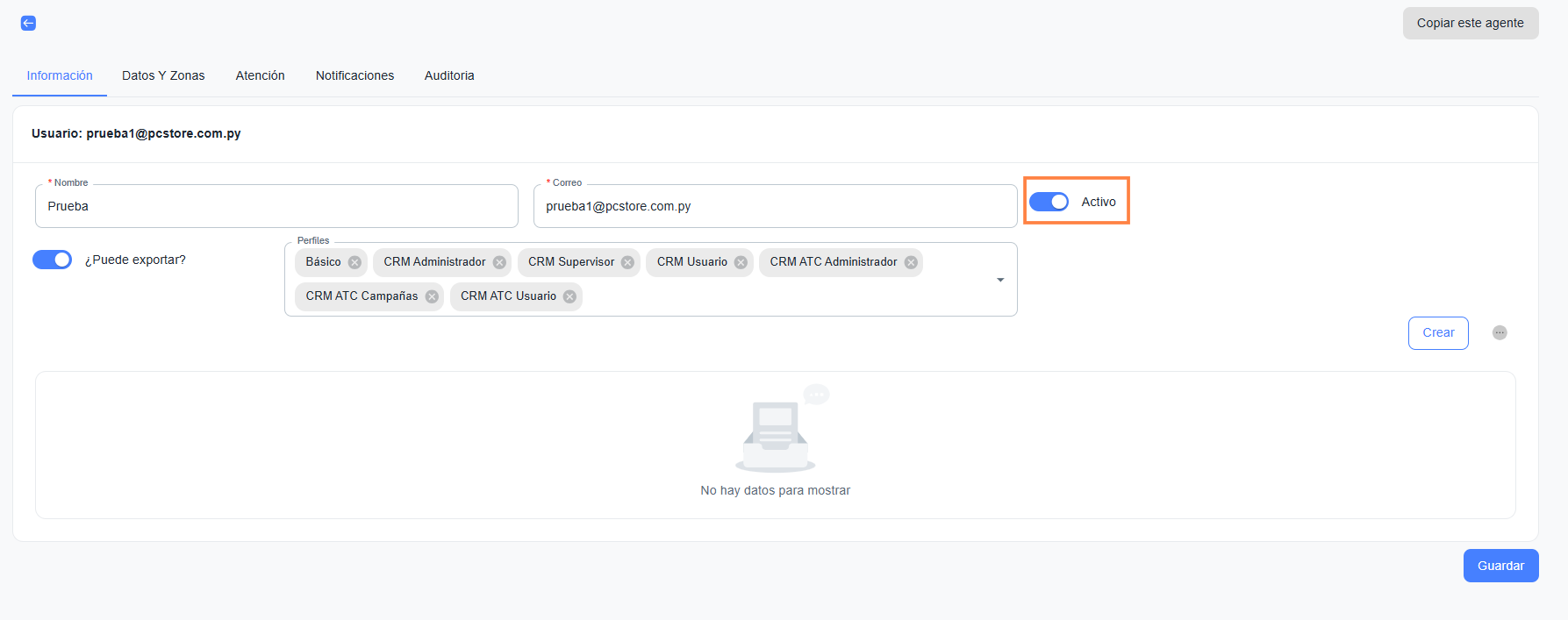The image size is (1568, 620).
Task: Click the Crear button
Action: pyautogui.click(x=1438, y=333)
